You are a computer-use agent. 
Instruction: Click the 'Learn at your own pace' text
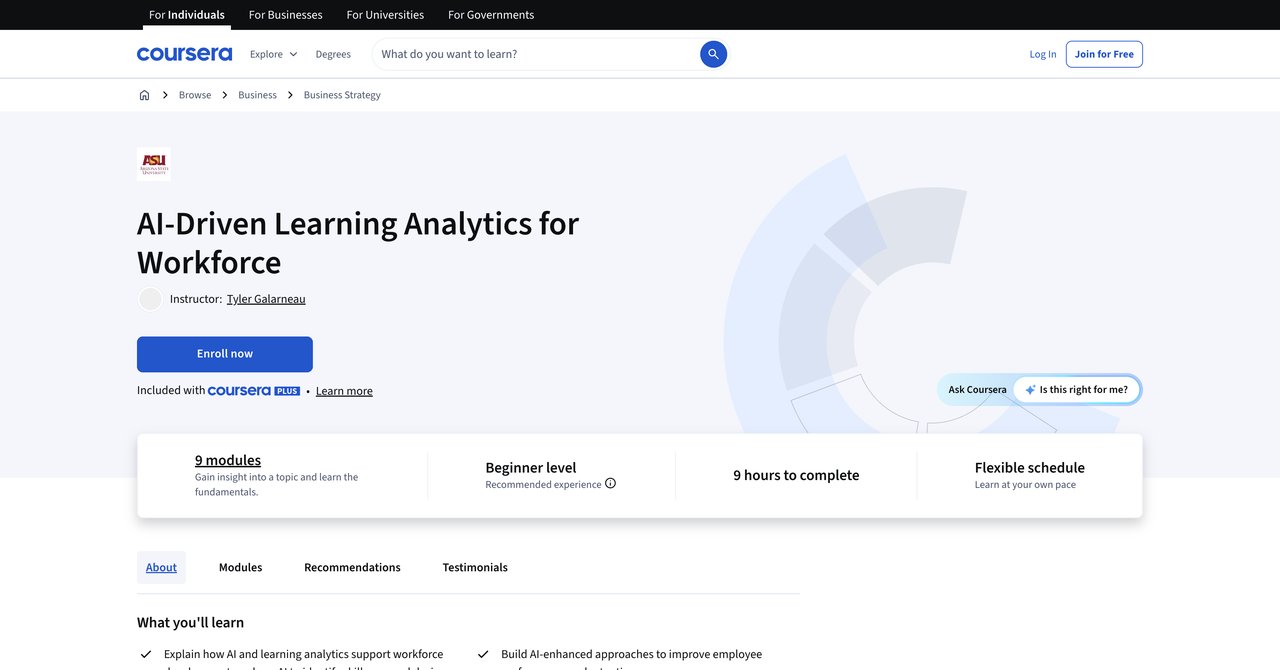[1025, 485]
